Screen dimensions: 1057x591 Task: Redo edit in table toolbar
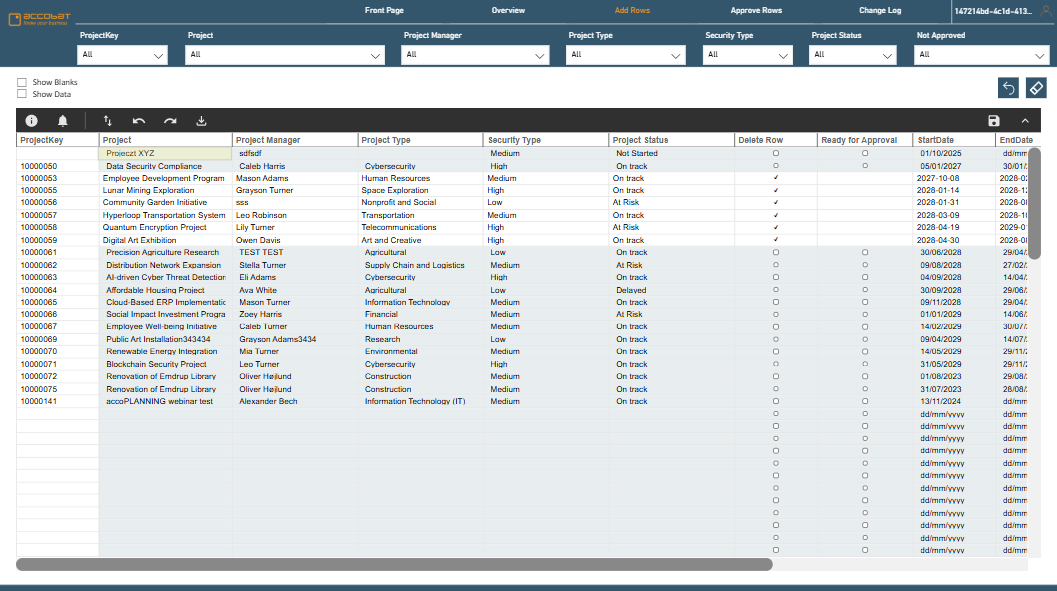click(170, 121)
